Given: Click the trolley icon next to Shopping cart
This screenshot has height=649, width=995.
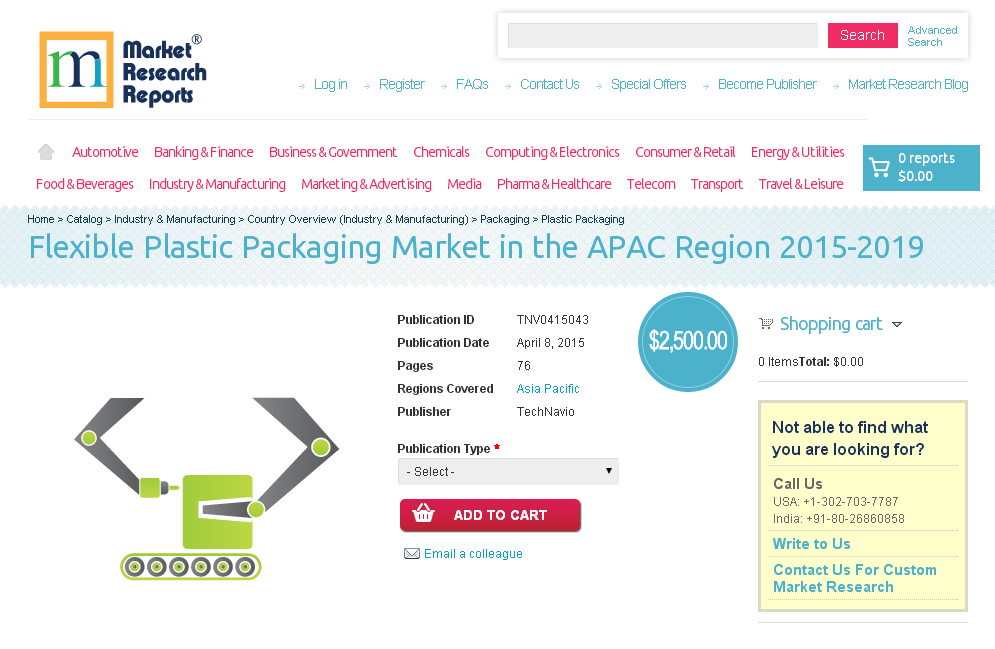Looking at the screenshot, I should pos(766,323).
